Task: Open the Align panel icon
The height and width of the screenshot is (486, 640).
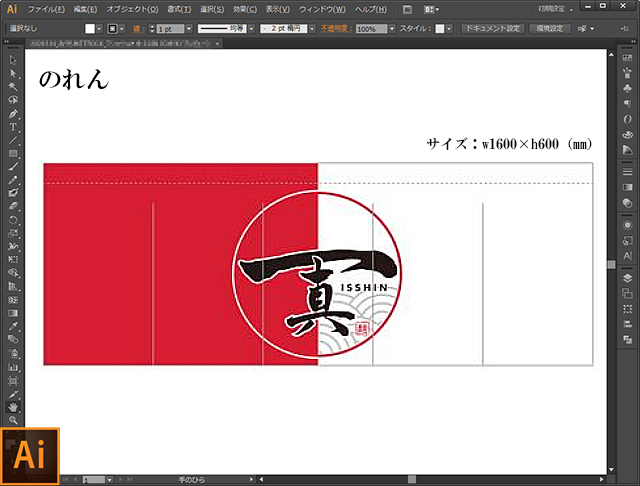Action: (x=627, y=324)
